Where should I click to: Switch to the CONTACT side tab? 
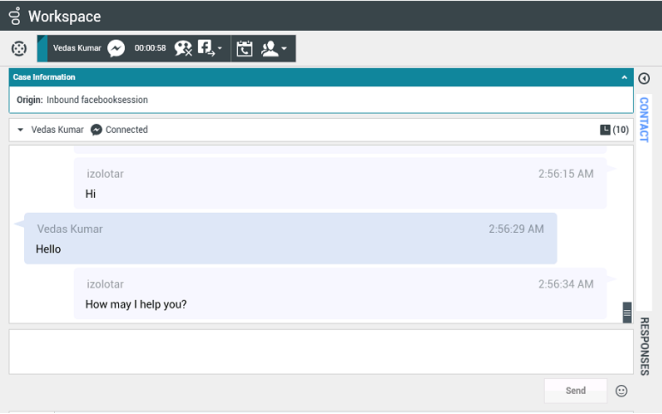(x=645, y=120)
